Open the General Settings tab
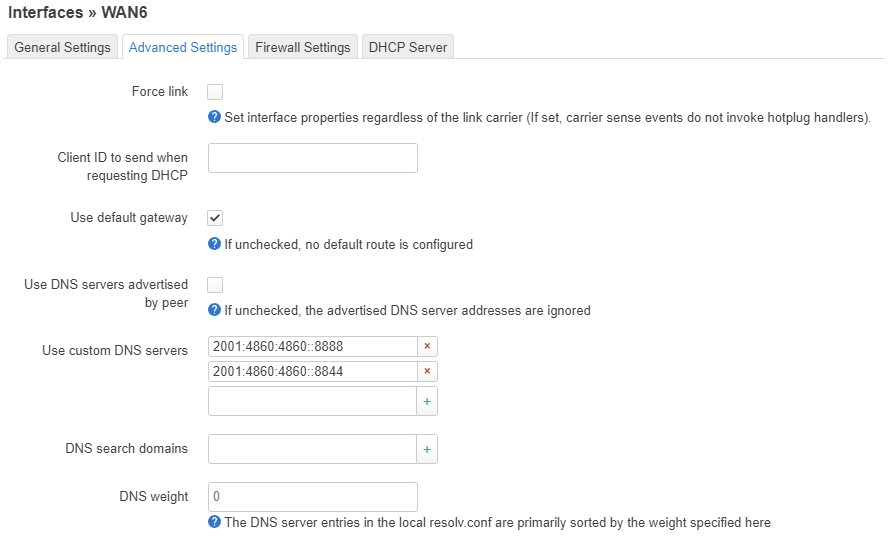The height and width of the screenshot is (540, 891). coord(63,47)
